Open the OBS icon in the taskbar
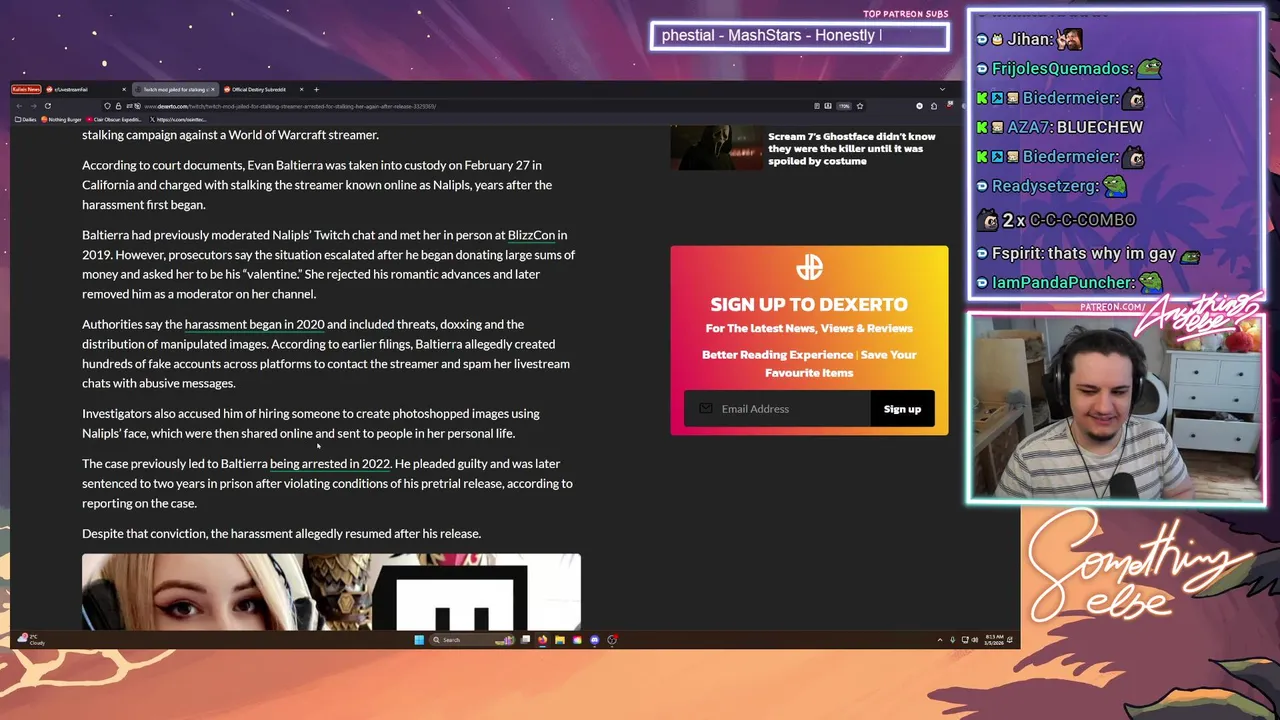 pyautogui.click(x=612, y=640)
